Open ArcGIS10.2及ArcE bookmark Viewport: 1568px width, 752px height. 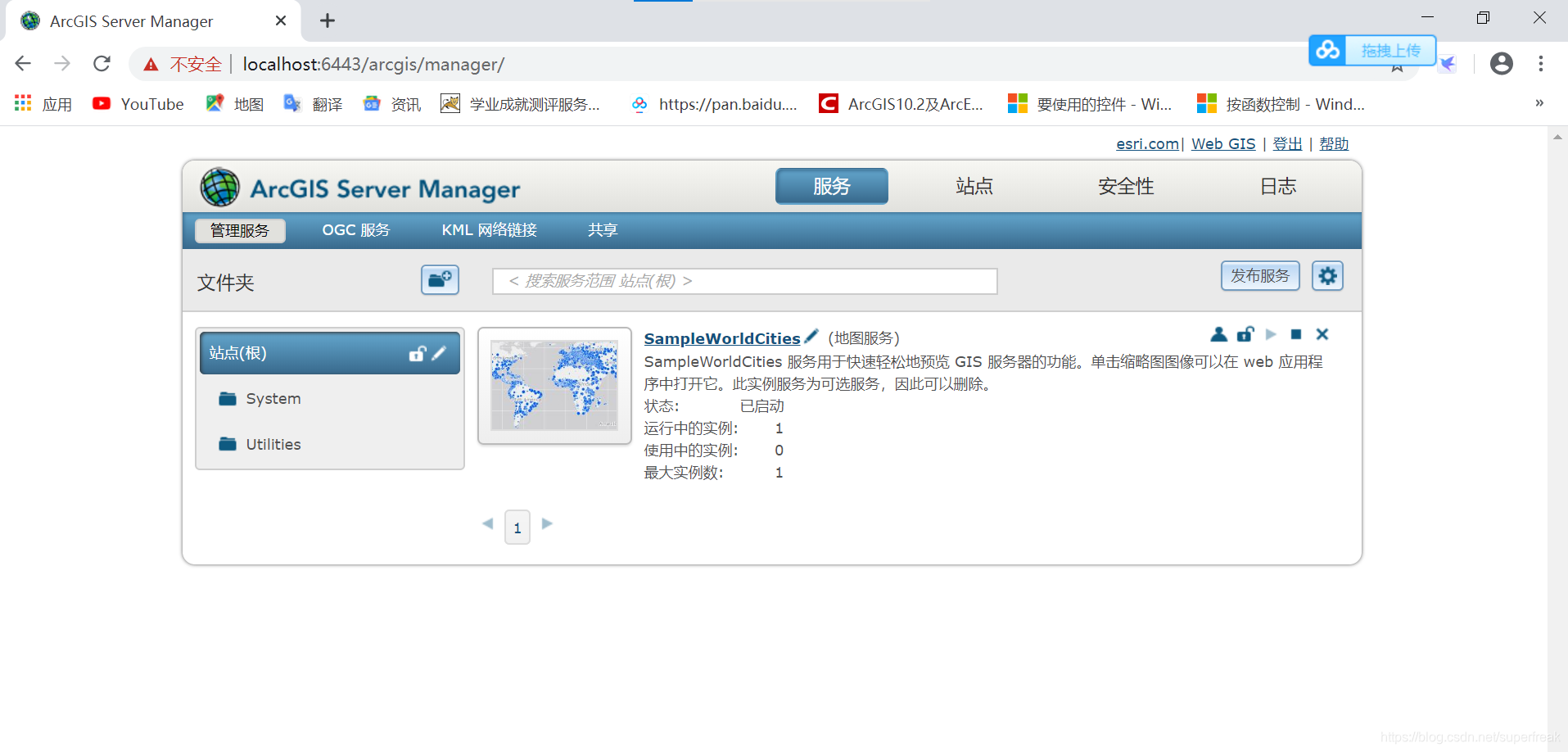tap(901, 104)
